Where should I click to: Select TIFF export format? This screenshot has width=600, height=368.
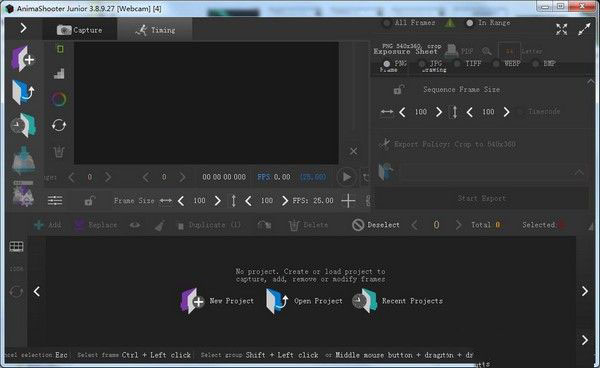point(457,64)
